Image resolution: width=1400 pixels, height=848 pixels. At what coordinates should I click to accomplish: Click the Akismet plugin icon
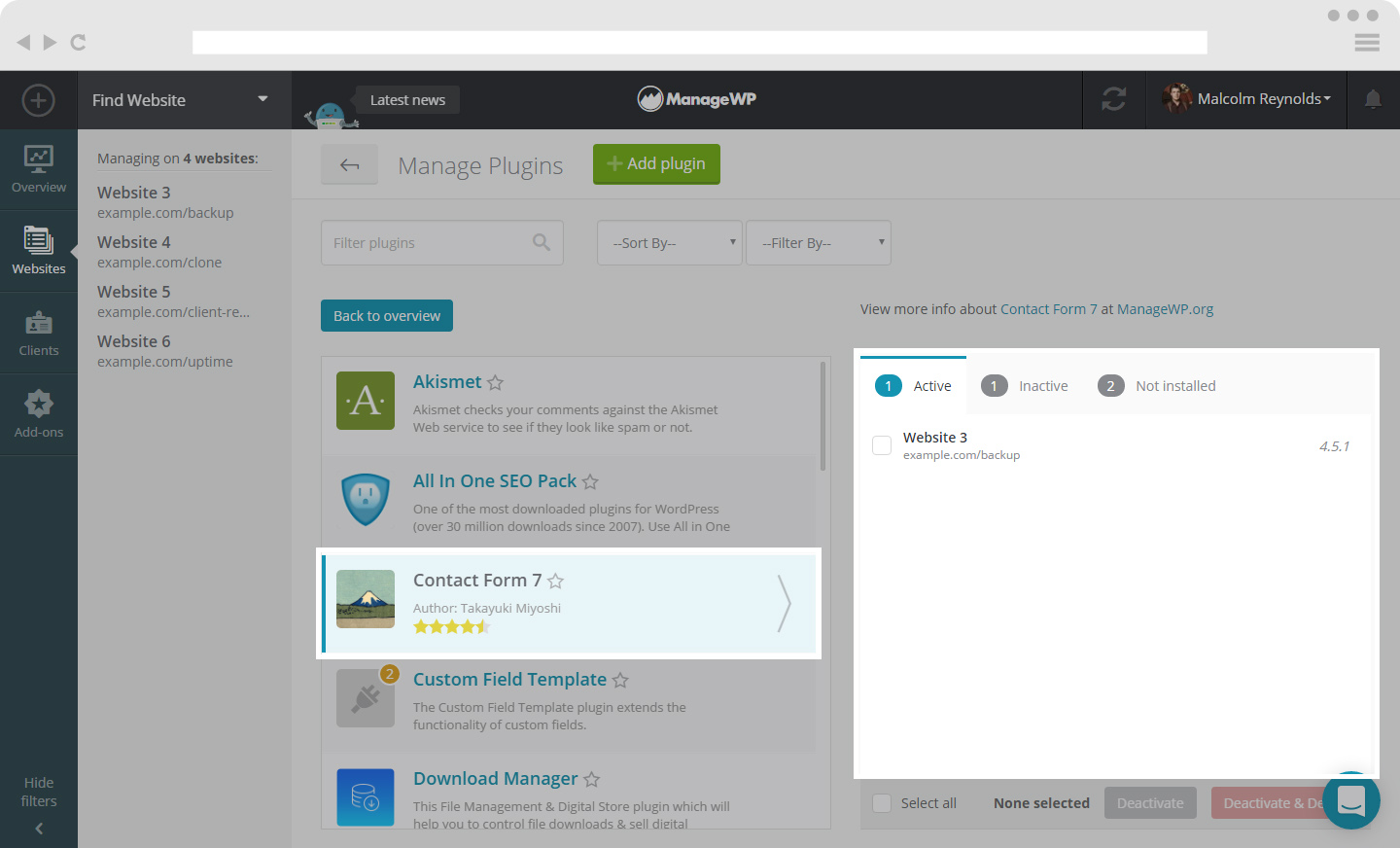(366, 401)
